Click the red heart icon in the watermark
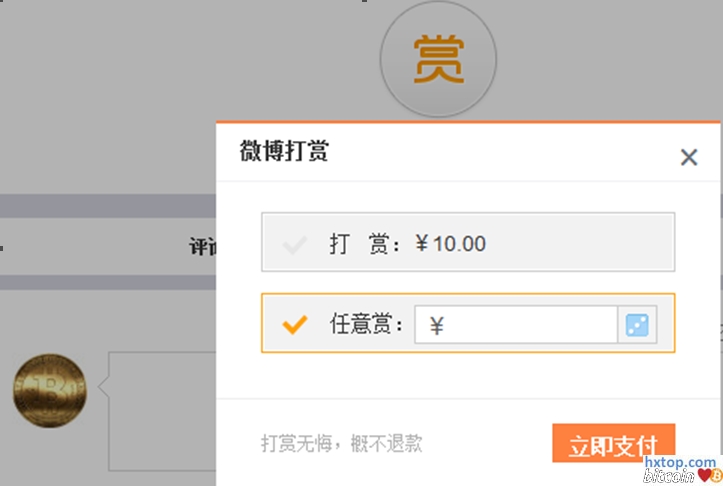 (x=704, y=475)
